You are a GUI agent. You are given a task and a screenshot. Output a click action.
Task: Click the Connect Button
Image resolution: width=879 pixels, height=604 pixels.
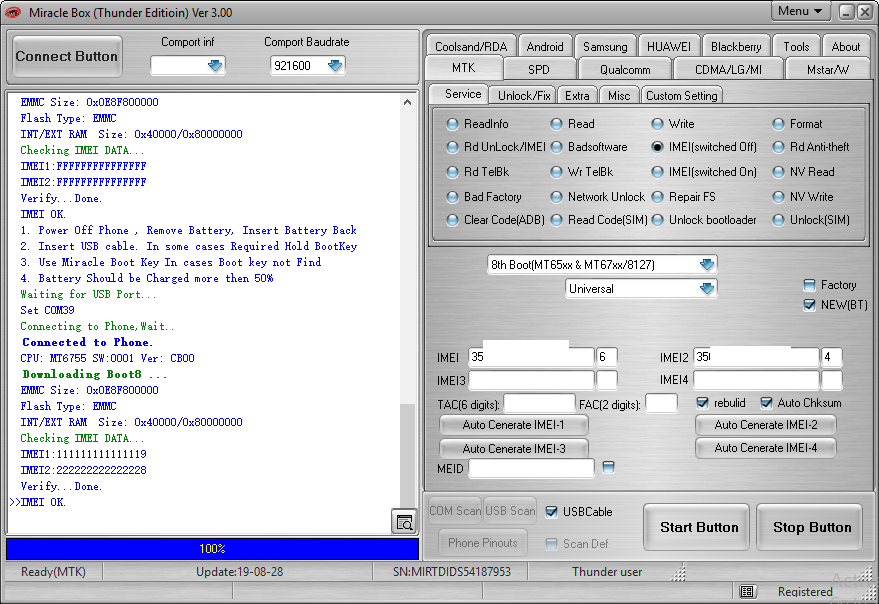click(67, 56)
